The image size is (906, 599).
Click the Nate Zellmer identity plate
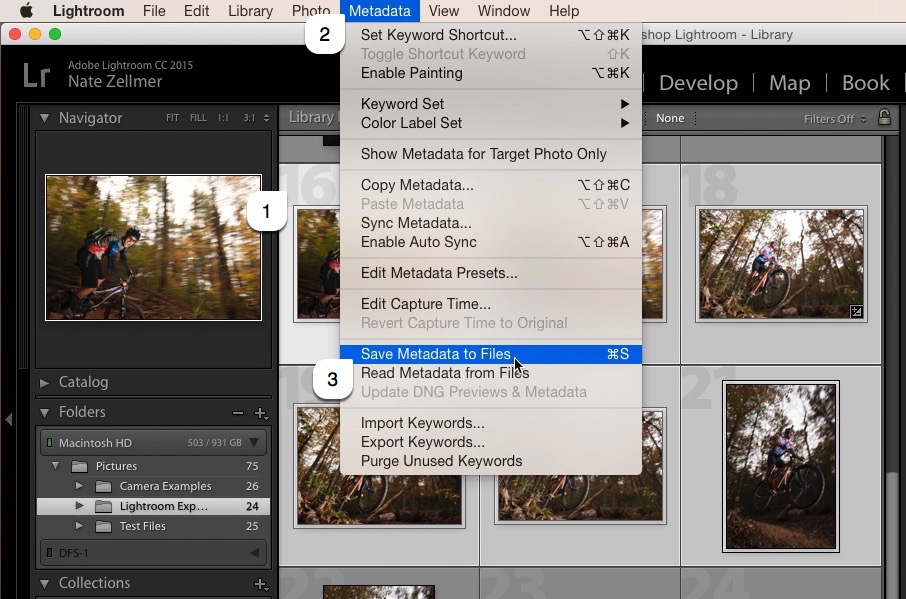pyautogui.click(x=115, y=81)
